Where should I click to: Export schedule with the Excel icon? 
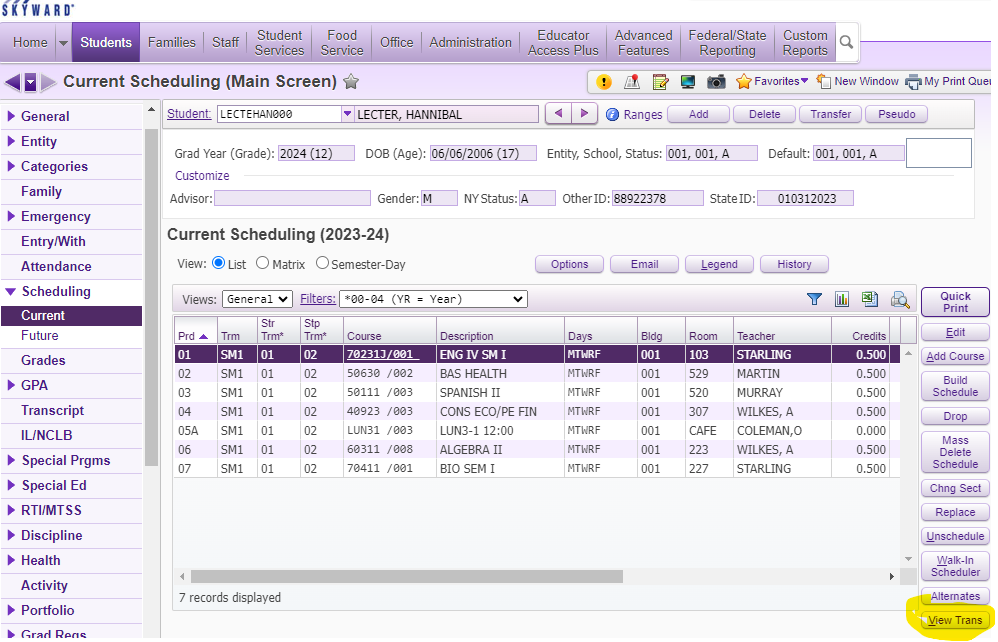pos(870,299)
